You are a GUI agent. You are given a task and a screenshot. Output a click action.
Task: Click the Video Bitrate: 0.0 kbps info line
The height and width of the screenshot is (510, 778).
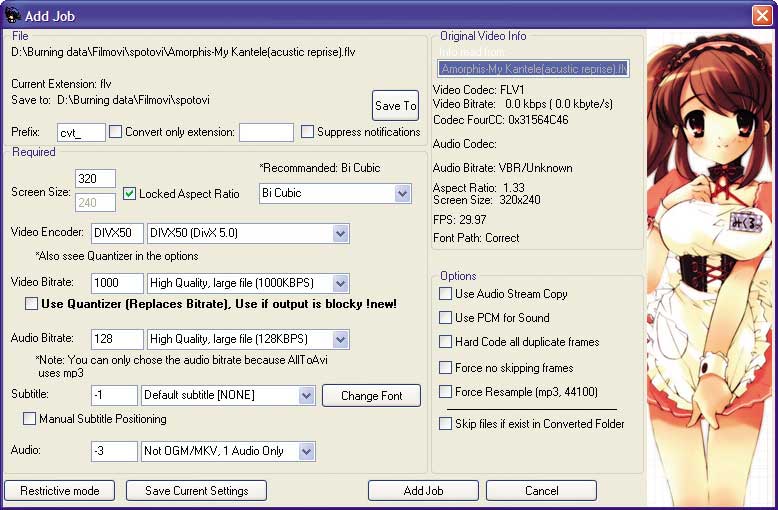point(522,104)
